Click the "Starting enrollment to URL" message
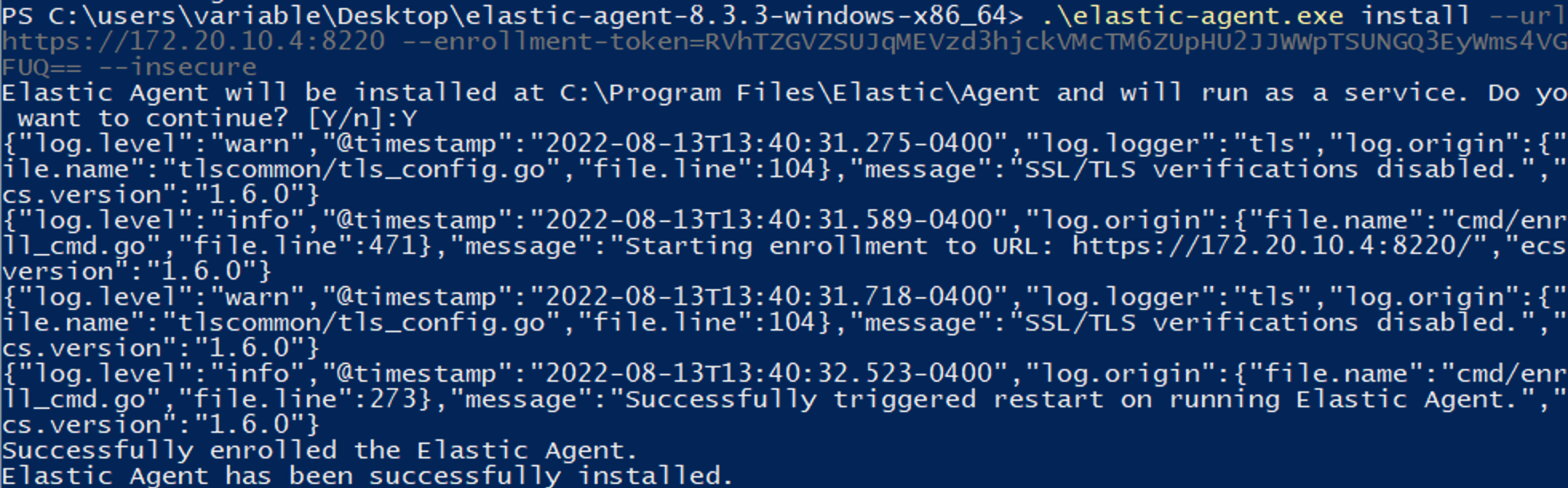1568x488 pixels. (x=833, y=246)
